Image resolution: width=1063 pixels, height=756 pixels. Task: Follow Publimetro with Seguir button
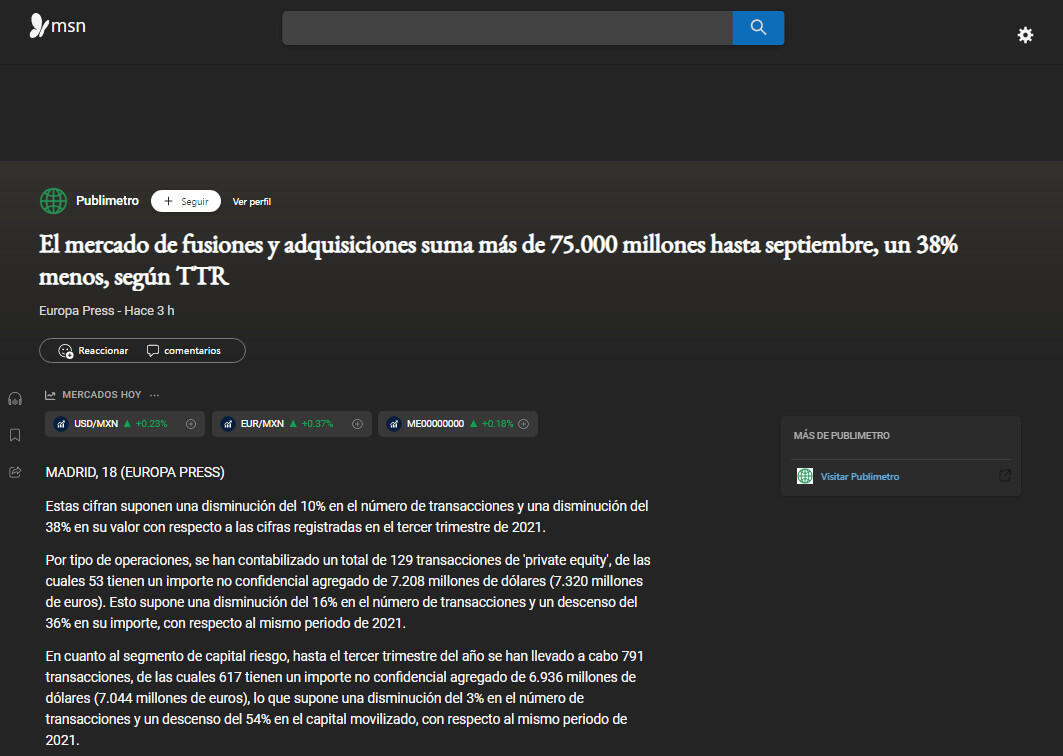186,201
